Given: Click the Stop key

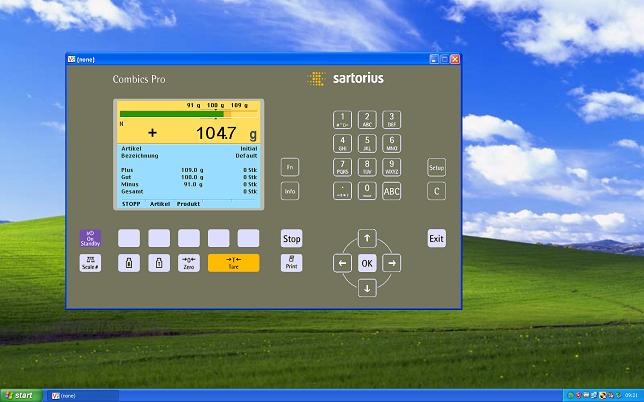Looking at the screenshot, I should [292, 239].
